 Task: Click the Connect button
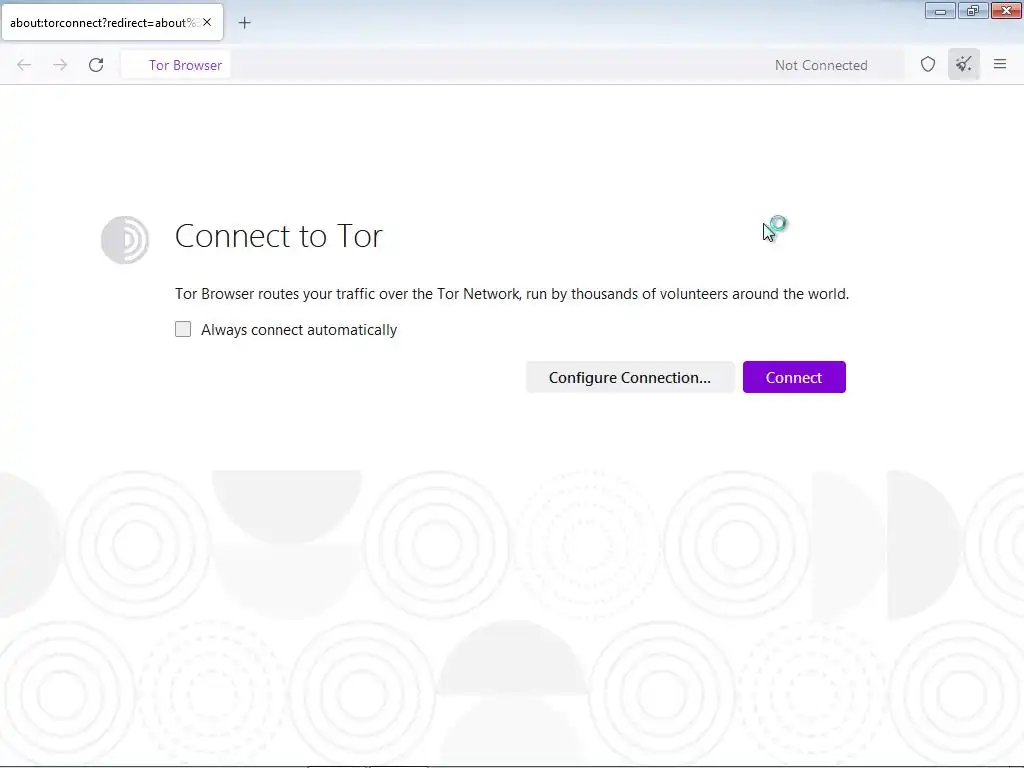pyautogui.click(x=793, y=377)
